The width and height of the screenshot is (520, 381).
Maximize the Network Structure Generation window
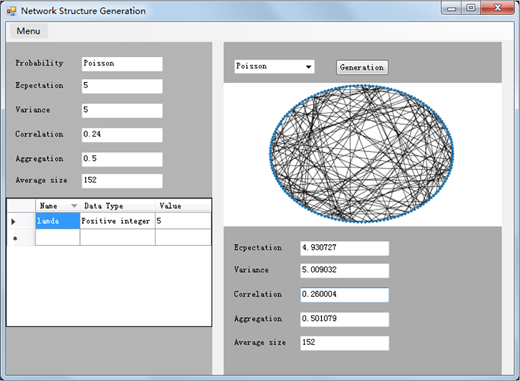[x=471, y=8]
